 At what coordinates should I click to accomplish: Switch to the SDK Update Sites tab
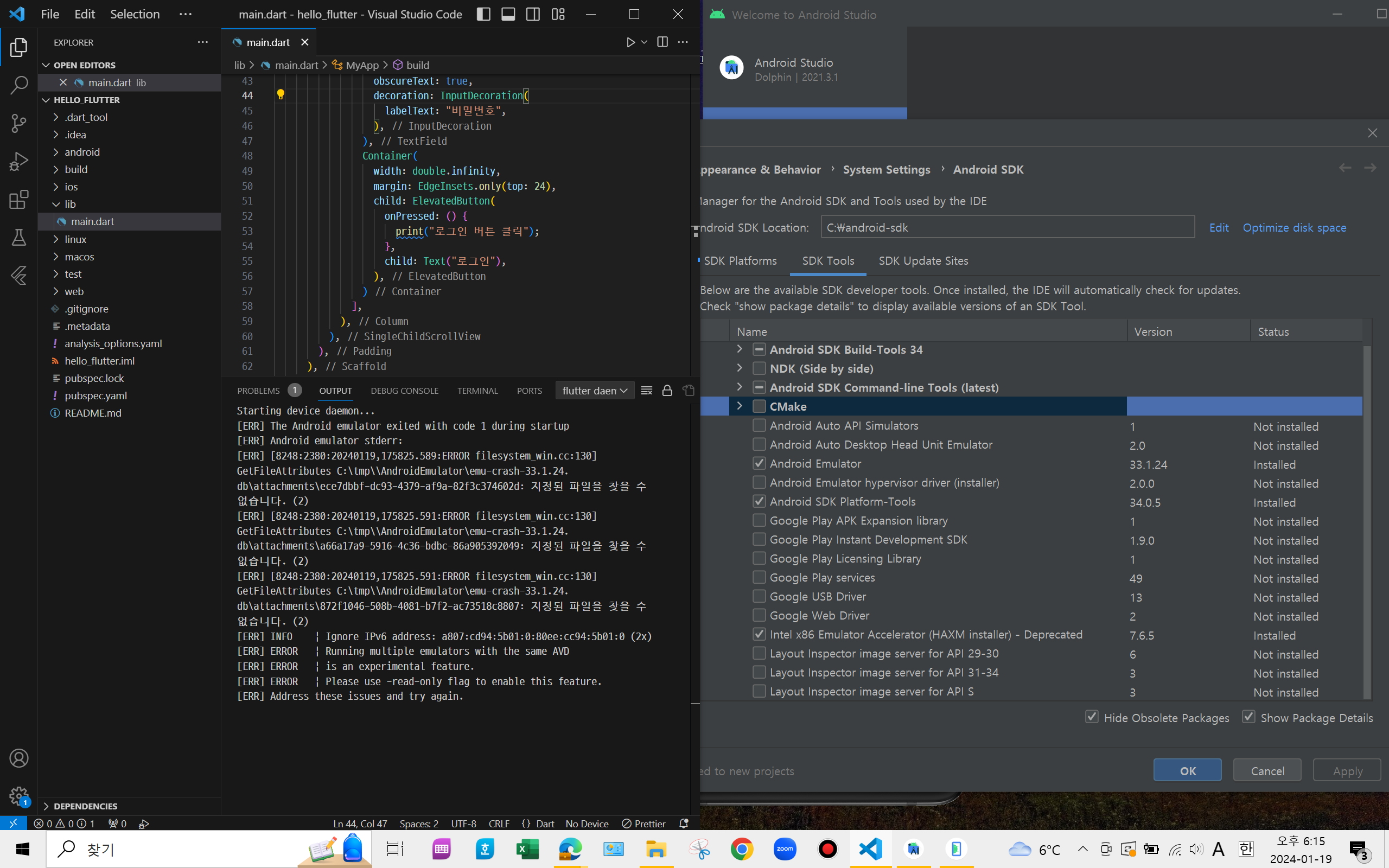point(923,260)
